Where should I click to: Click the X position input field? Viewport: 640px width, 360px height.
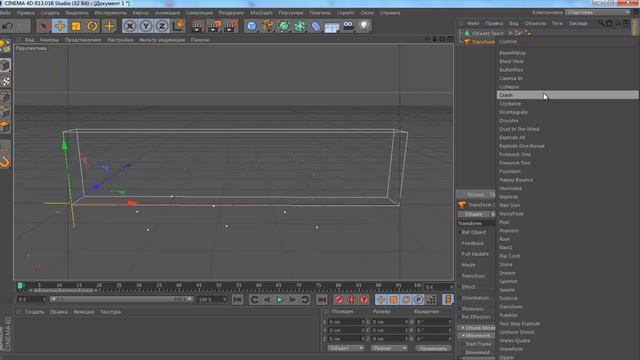346,322
